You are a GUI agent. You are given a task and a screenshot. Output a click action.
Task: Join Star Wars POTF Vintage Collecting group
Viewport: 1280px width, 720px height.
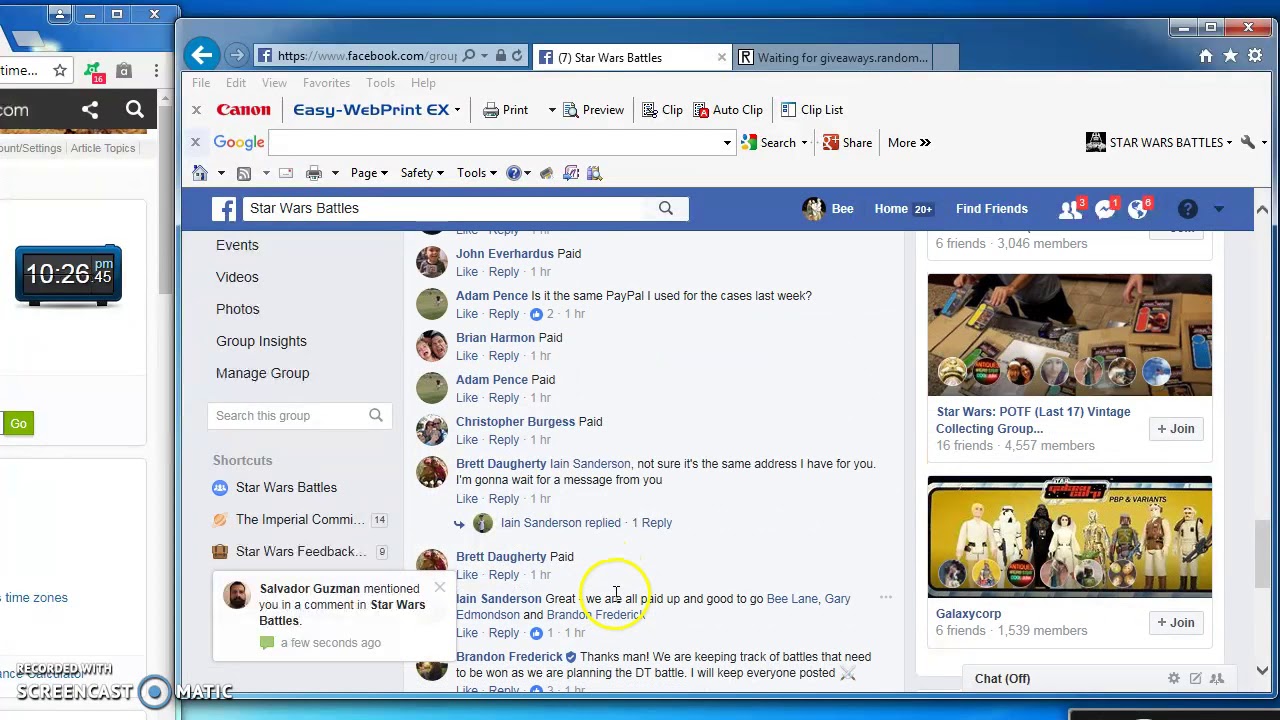tap(1176, 428)
